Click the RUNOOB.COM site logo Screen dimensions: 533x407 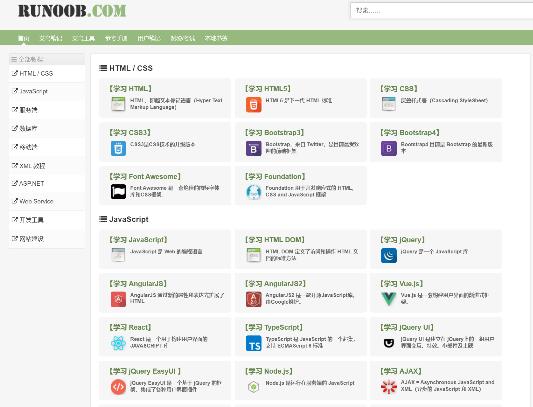click(x=72, y=11)
